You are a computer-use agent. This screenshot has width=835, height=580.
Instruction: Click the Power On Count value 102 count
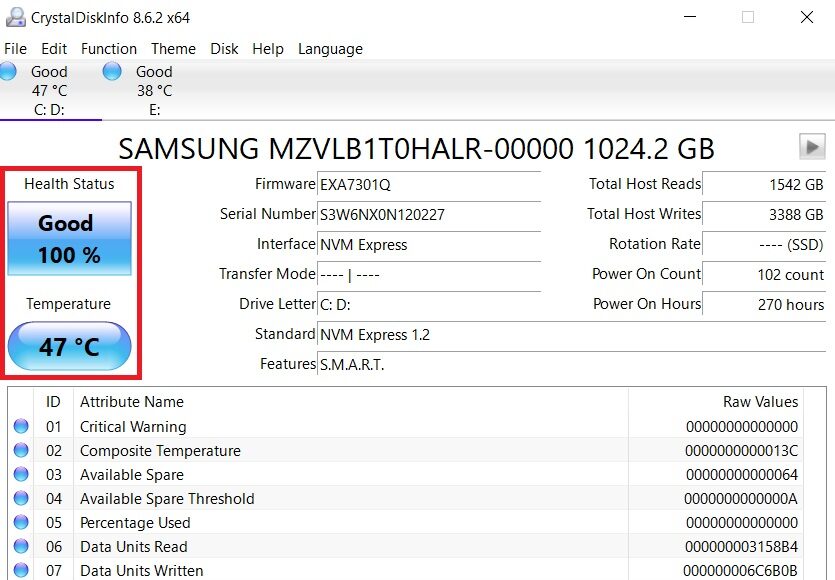(764, 275)
